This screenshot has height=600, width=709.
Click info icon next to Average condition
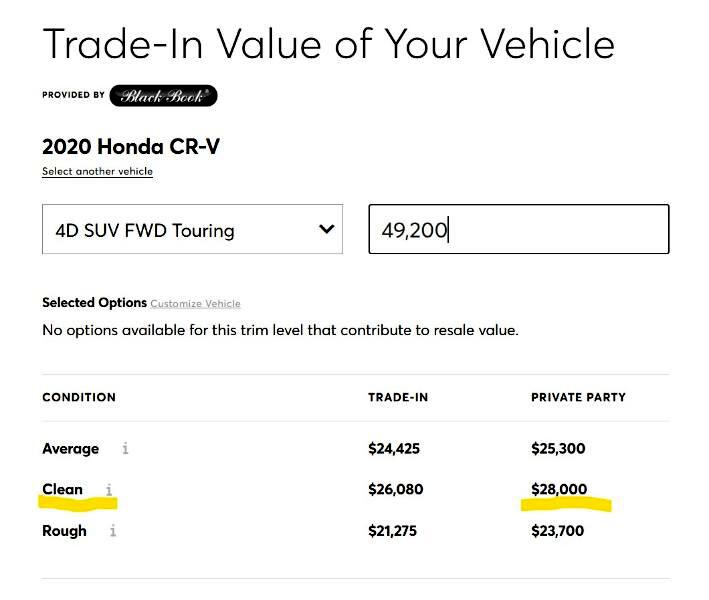125,449
